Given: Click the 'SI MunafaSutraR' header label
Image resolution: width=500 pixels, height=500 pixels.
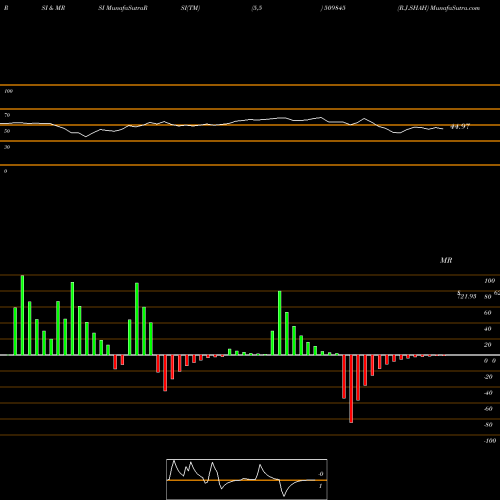Looking at the screenshot, I should pos(123,8).
